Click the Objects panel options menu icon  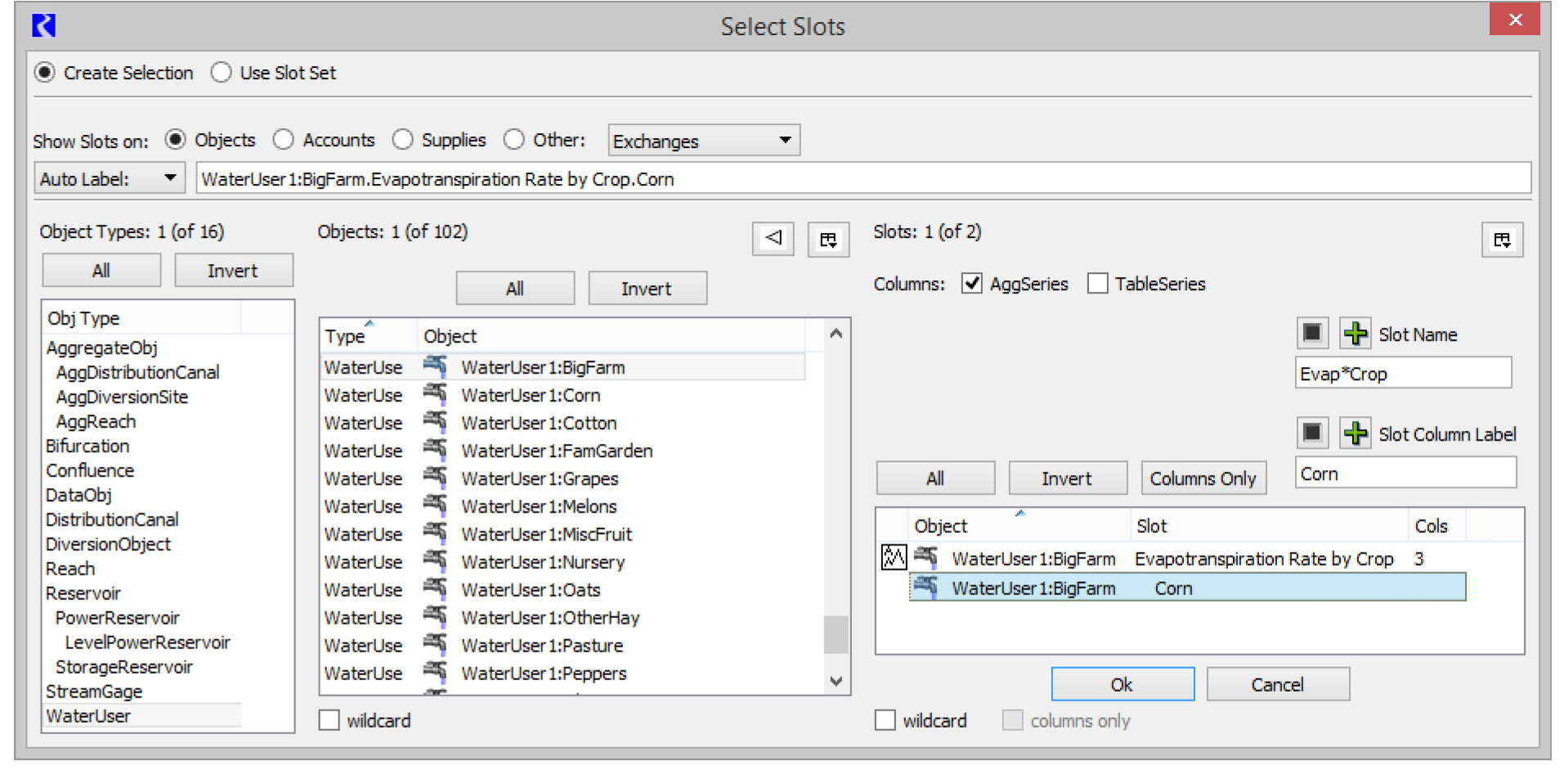828,240
